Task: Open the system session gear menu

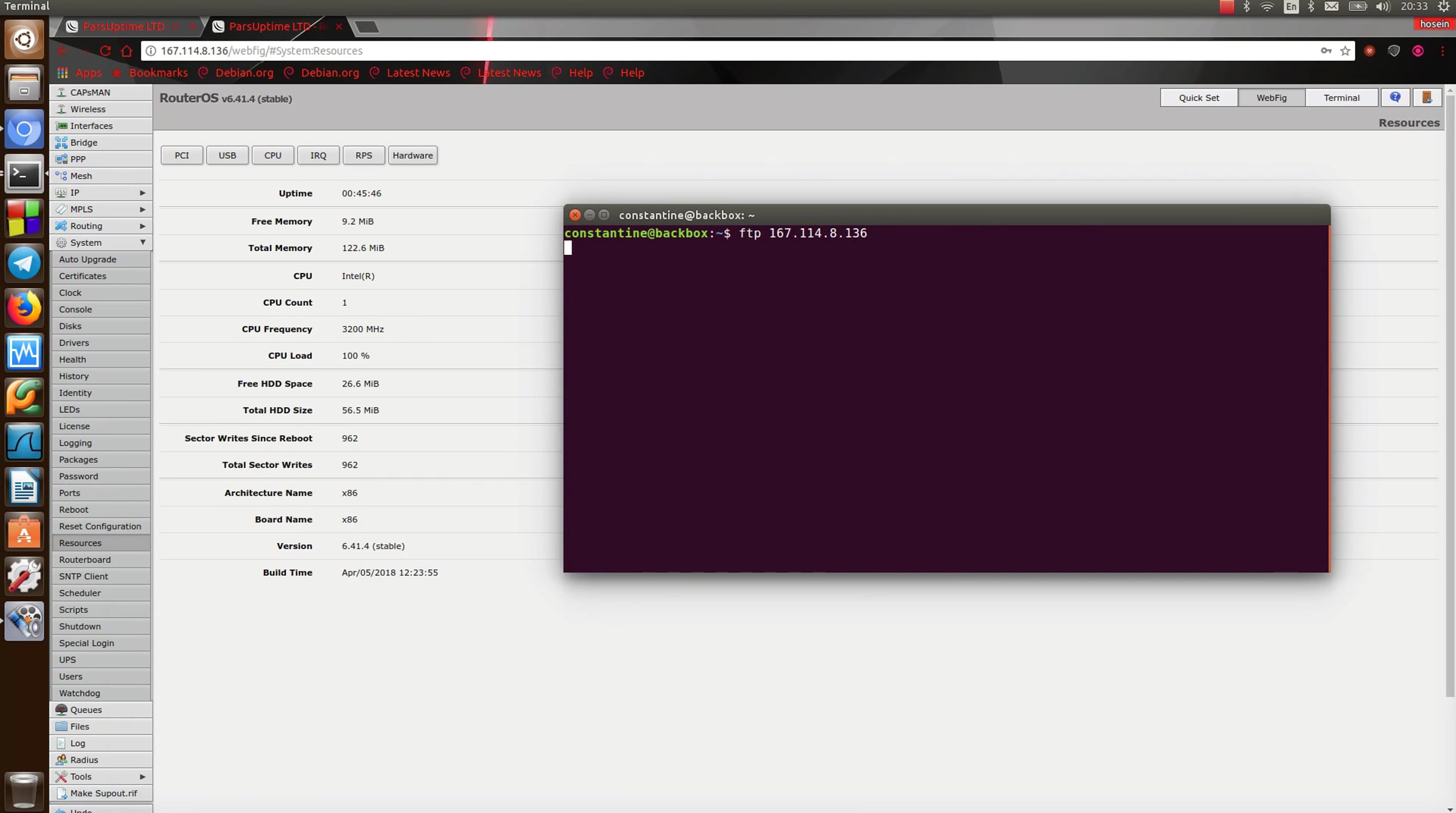Action: tap(1444, 7)
